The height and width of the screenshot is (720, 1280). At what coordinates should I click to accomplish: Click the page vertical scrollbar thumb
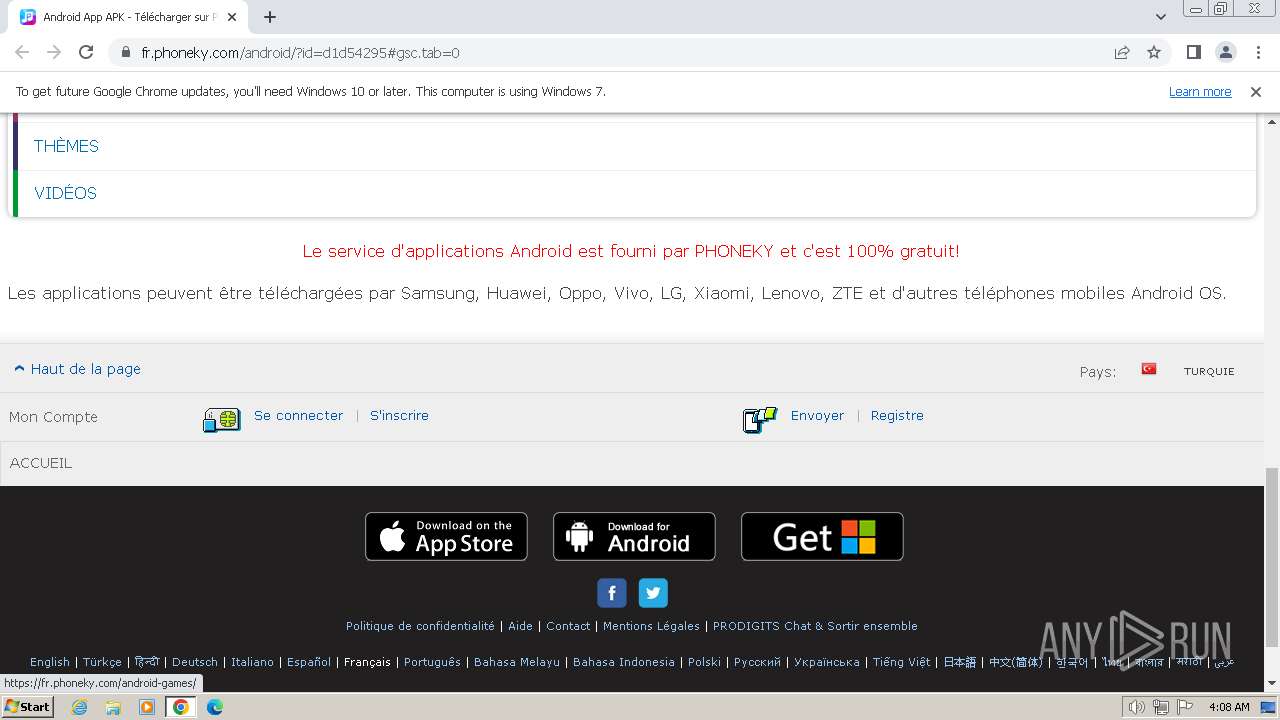click(x=1271, y=557)
